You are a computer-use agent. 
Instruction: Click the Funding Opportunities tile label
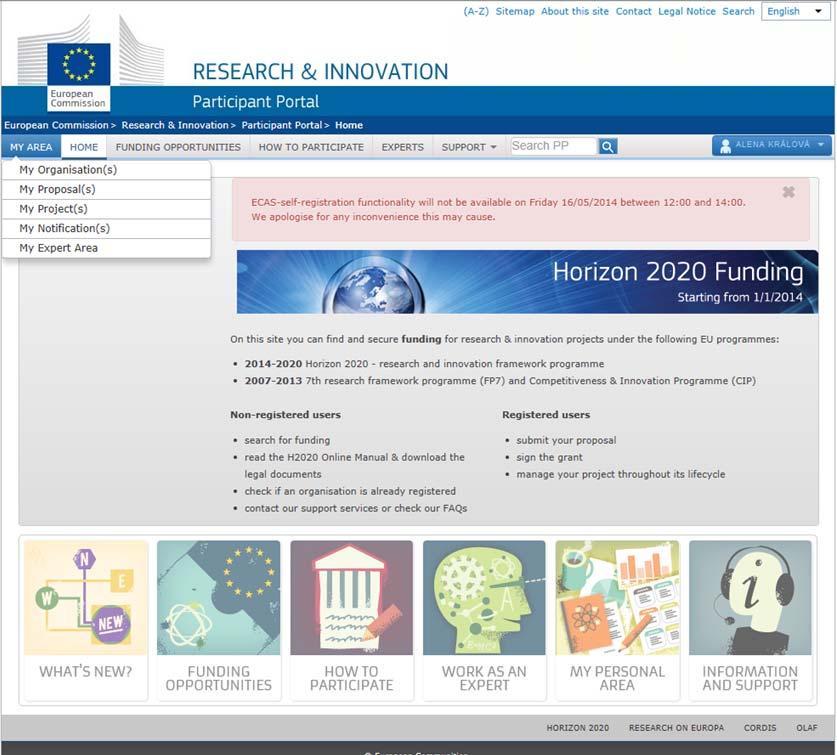point(218,678)
